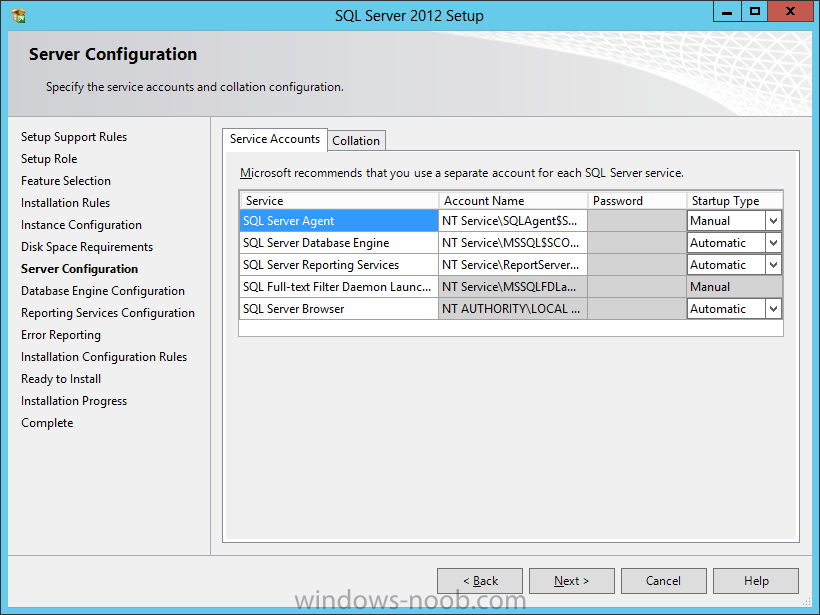Open Startup Type dropdown for SQL Server Agent

[773, 221]
